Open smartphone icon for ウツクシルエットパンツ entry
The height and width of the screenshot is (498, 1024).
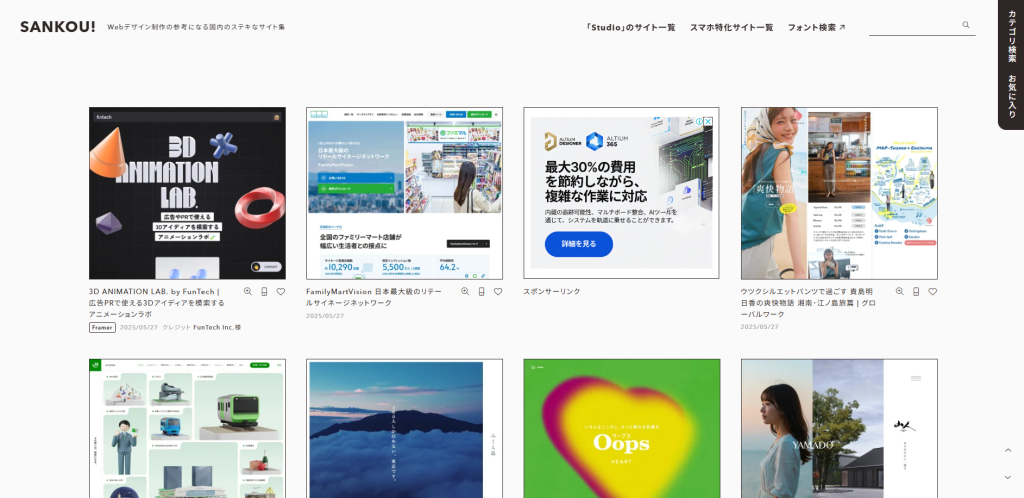click(x=916, y=292)
